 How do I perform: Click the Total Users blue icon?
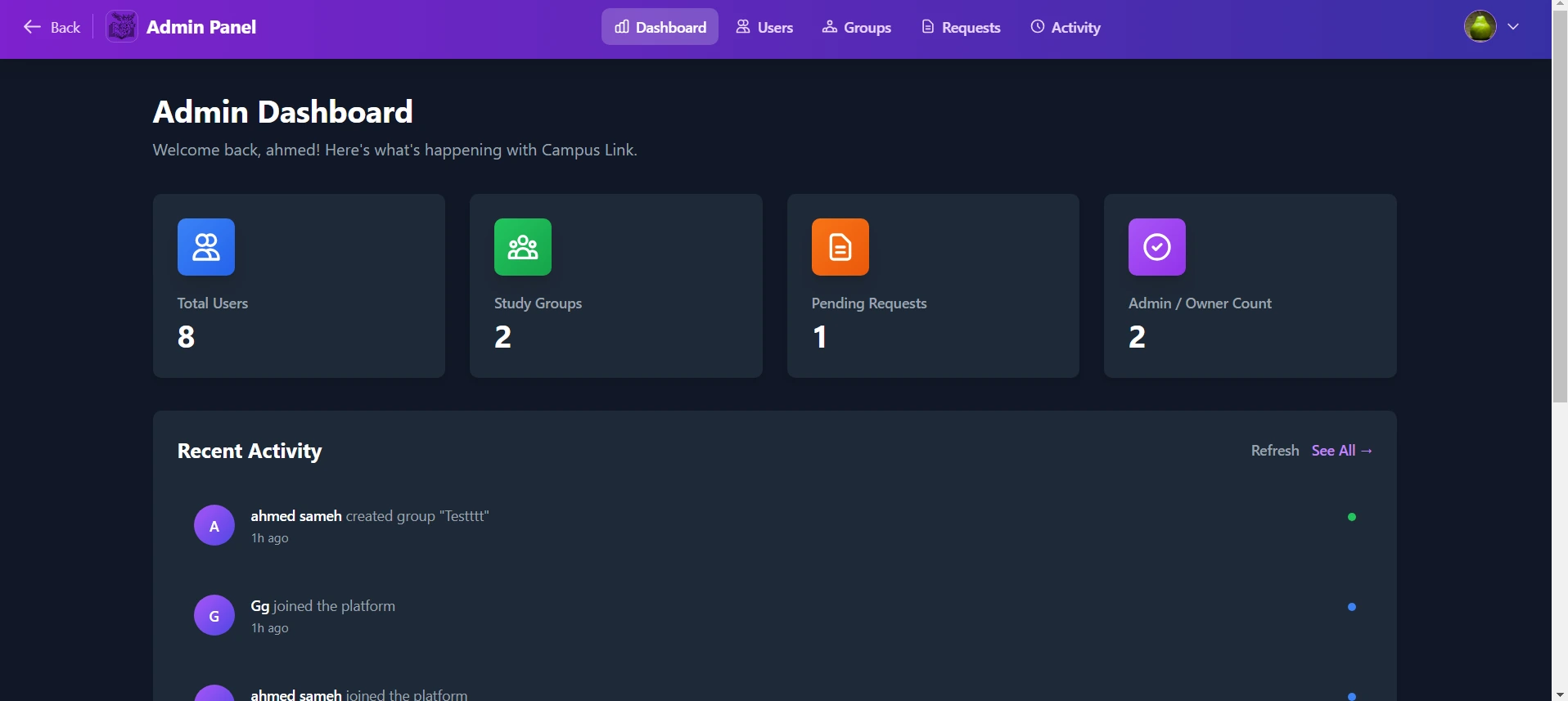click(206, 247)
